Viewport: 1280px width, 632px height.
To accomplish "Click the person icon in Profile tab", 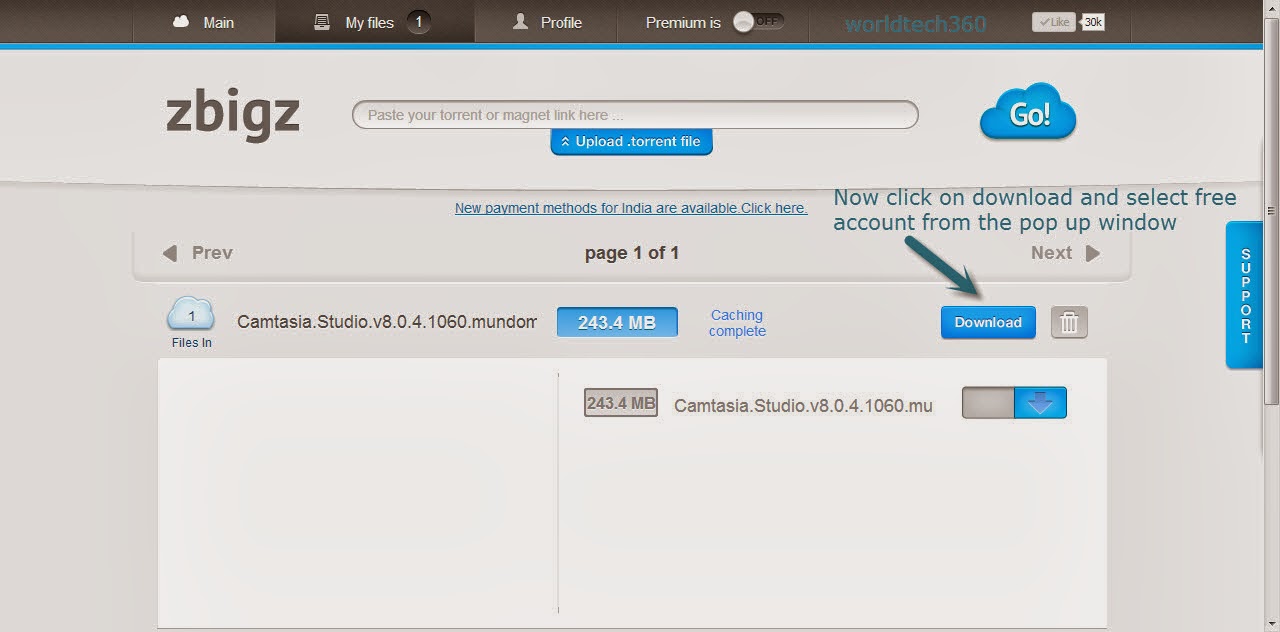I will point(520,21).
